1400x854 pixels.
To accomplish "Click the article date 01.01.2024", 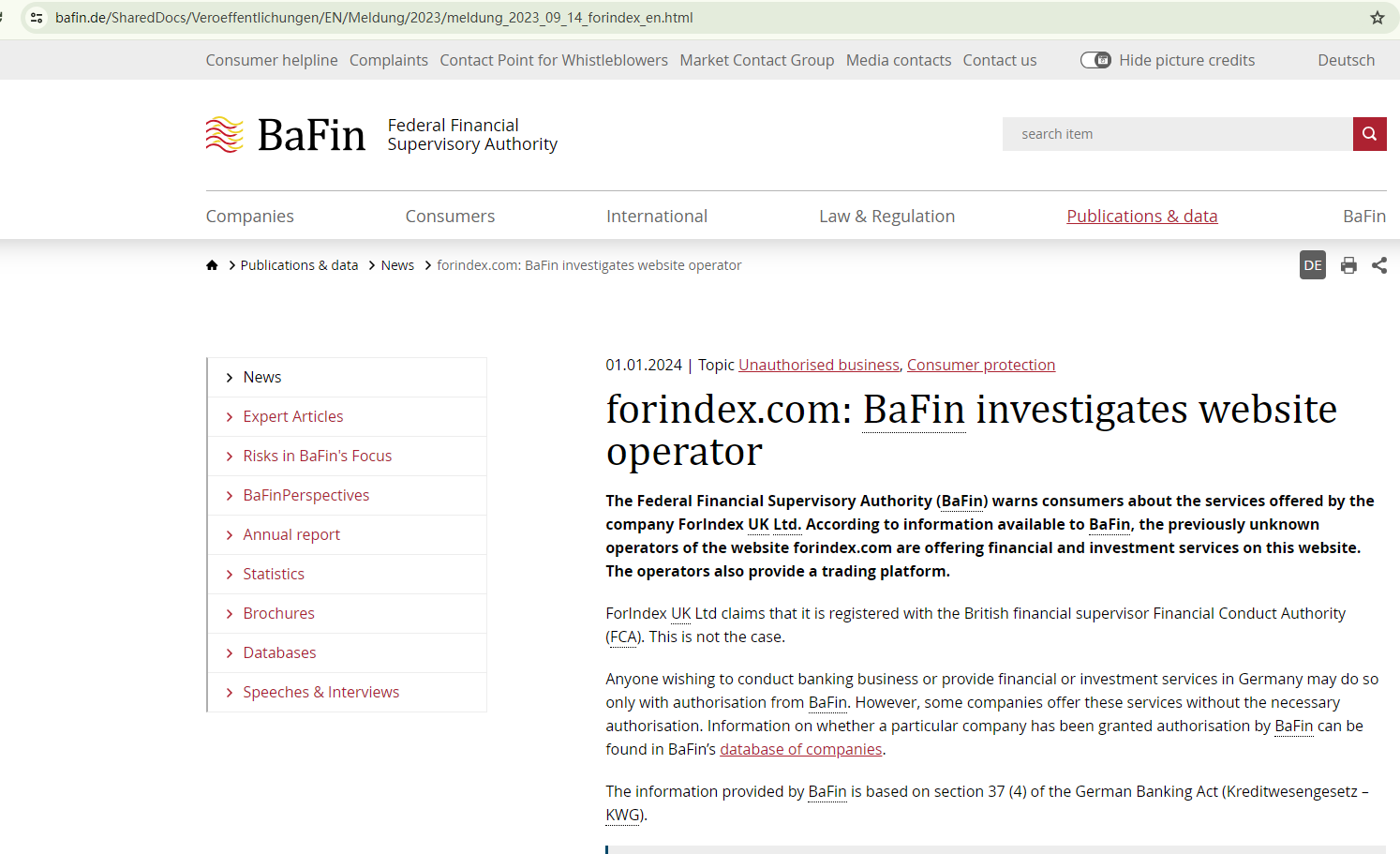I will [644, 365].
